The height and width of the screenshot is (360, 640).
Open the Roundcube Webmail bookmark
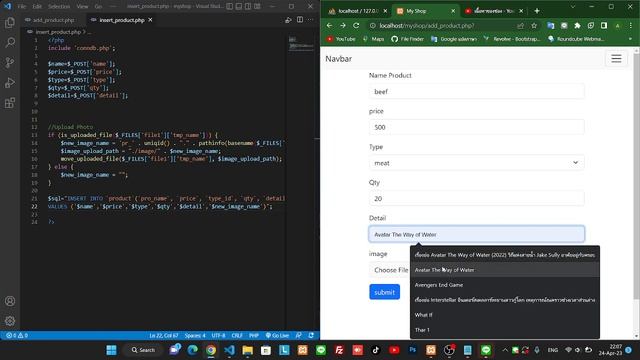(x=576, y=39)
